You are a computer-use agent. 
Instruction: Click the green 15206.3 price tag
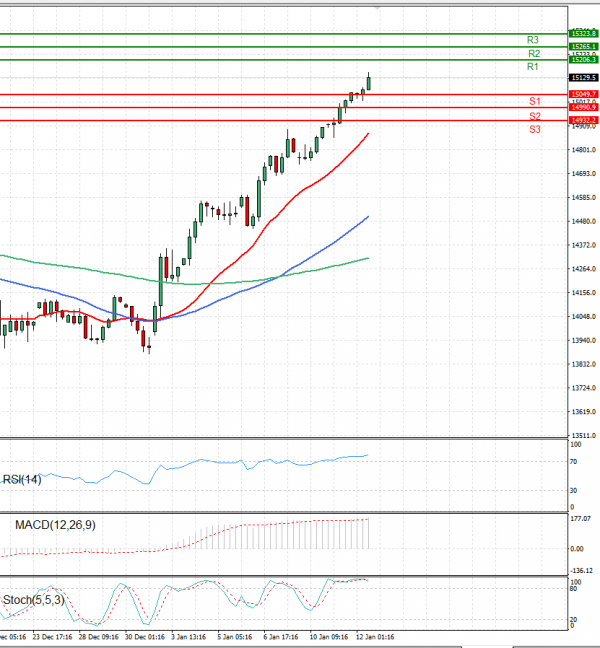click(x=583, y=60)
